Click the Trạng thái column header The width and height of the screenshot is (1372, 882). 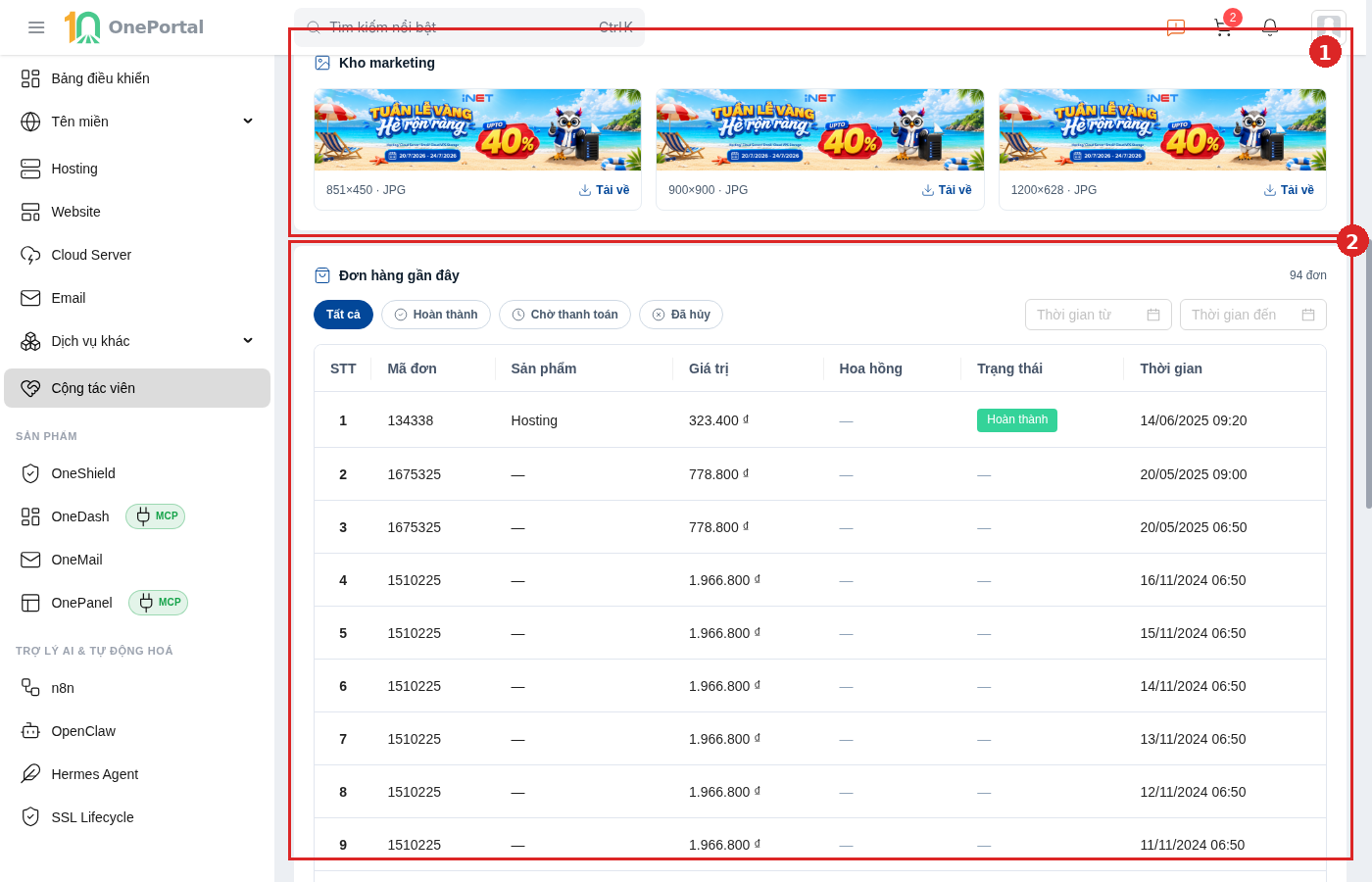(x=1043, y=368)
